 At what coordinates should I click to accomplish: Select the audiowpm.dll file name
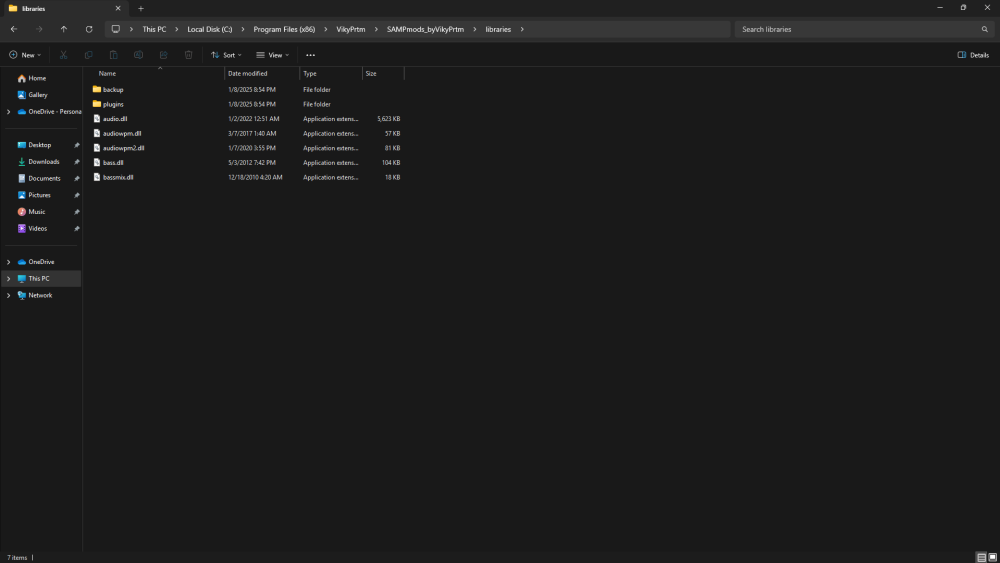pyautogui.click(x=122, y=133)
